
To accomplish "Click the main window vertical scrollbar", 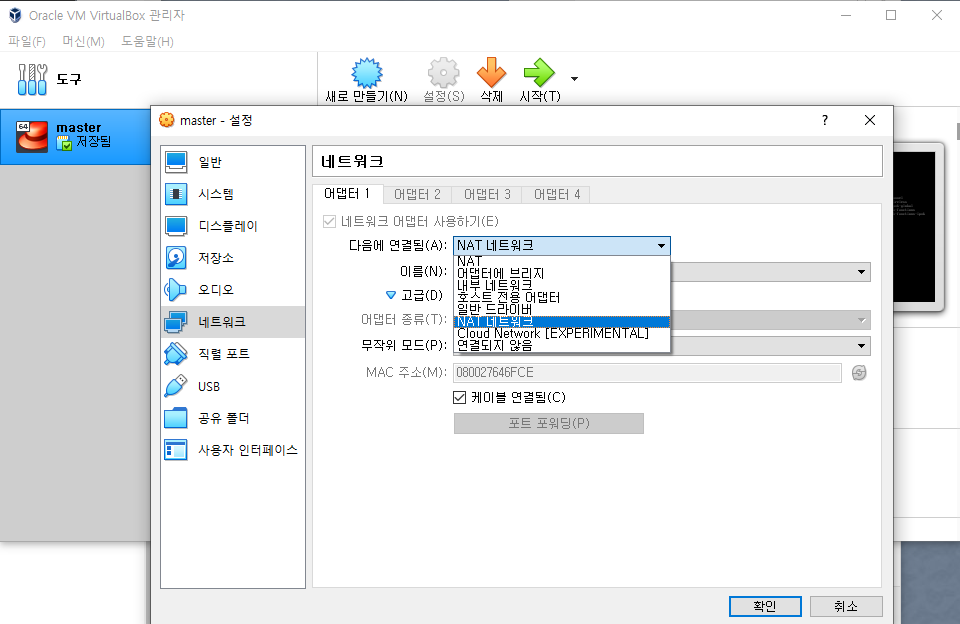I will pyautogui.click(x=958, y=130).
